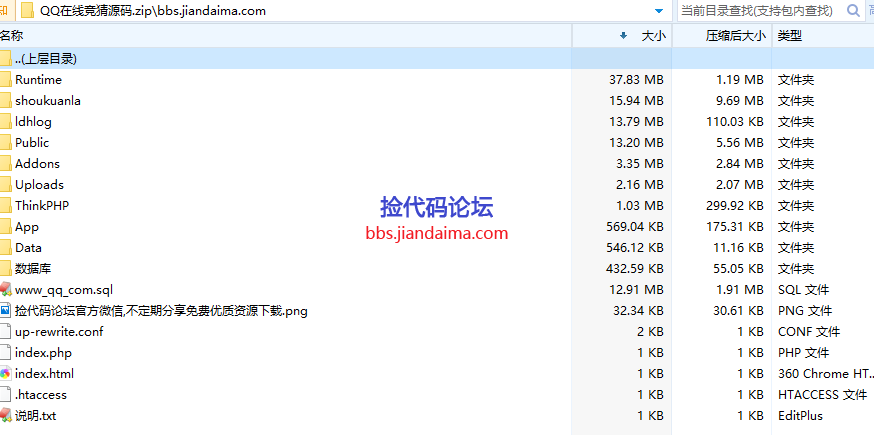The image size is (874, 435).
Task: Click the 110.03 KB compressed size value
Action: click(735, 122)
